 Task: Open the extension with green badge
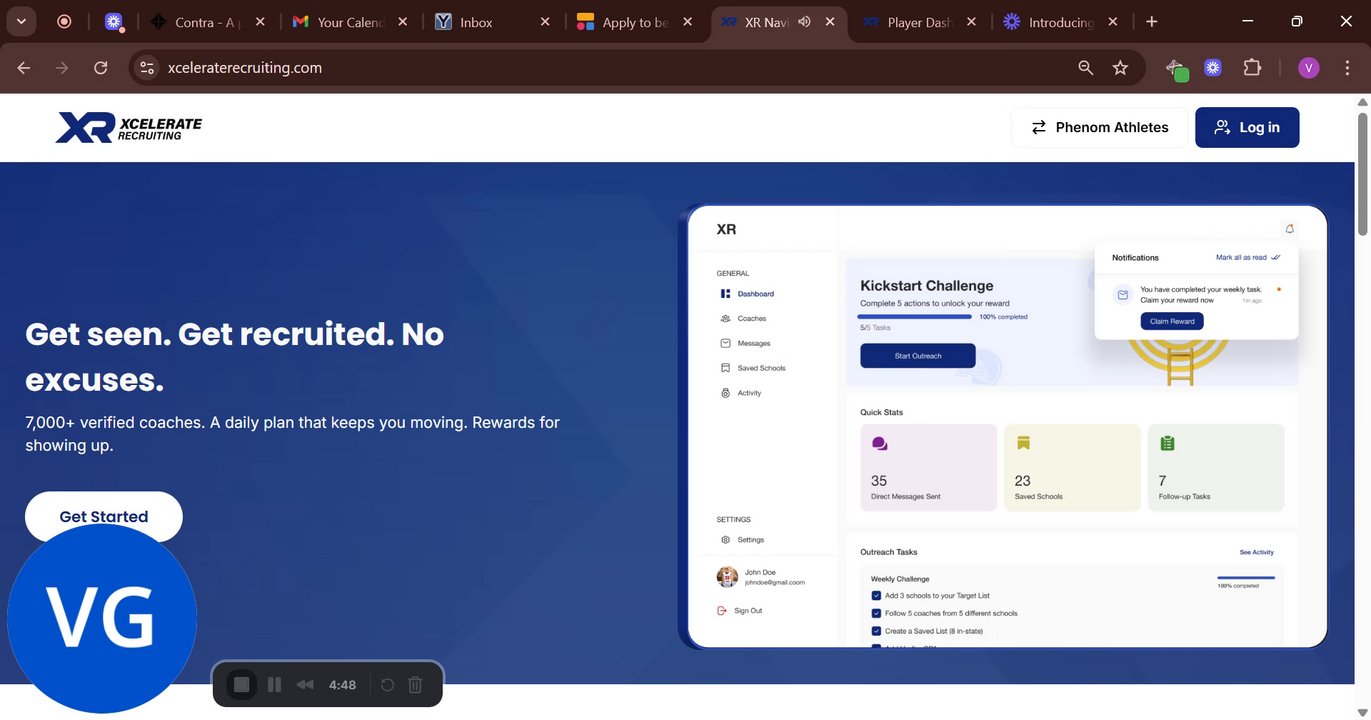click(x=1176, y=68)
